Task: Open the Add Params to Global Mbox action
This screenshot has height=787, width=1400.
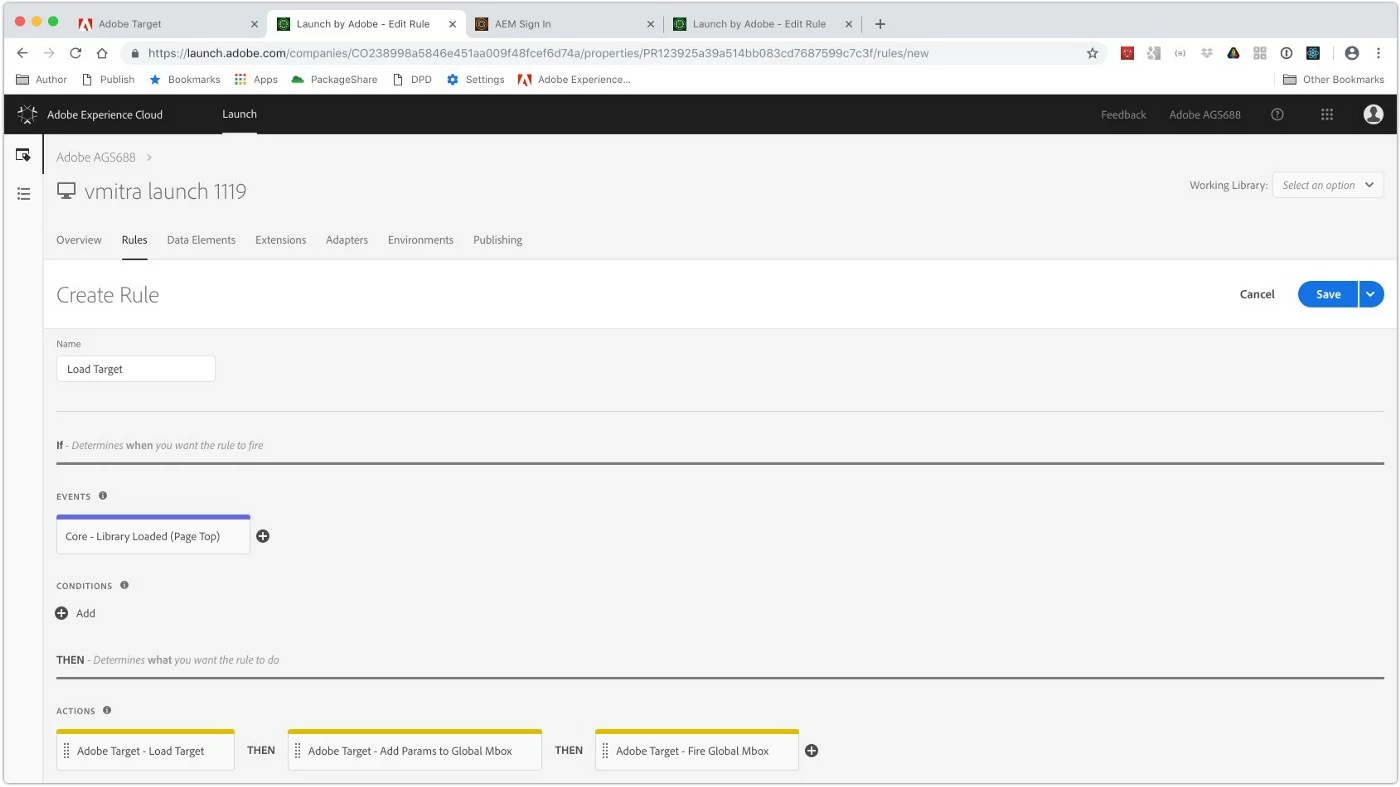Action: (415, 750)
